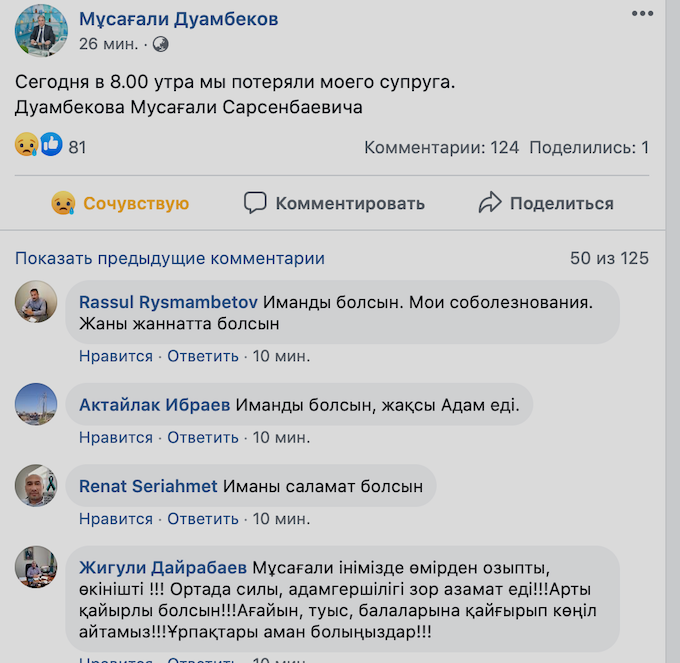This screenshot has width=680, height=663.
Task: Open the Комментарии: 124 count
Action: coord(441,148)
